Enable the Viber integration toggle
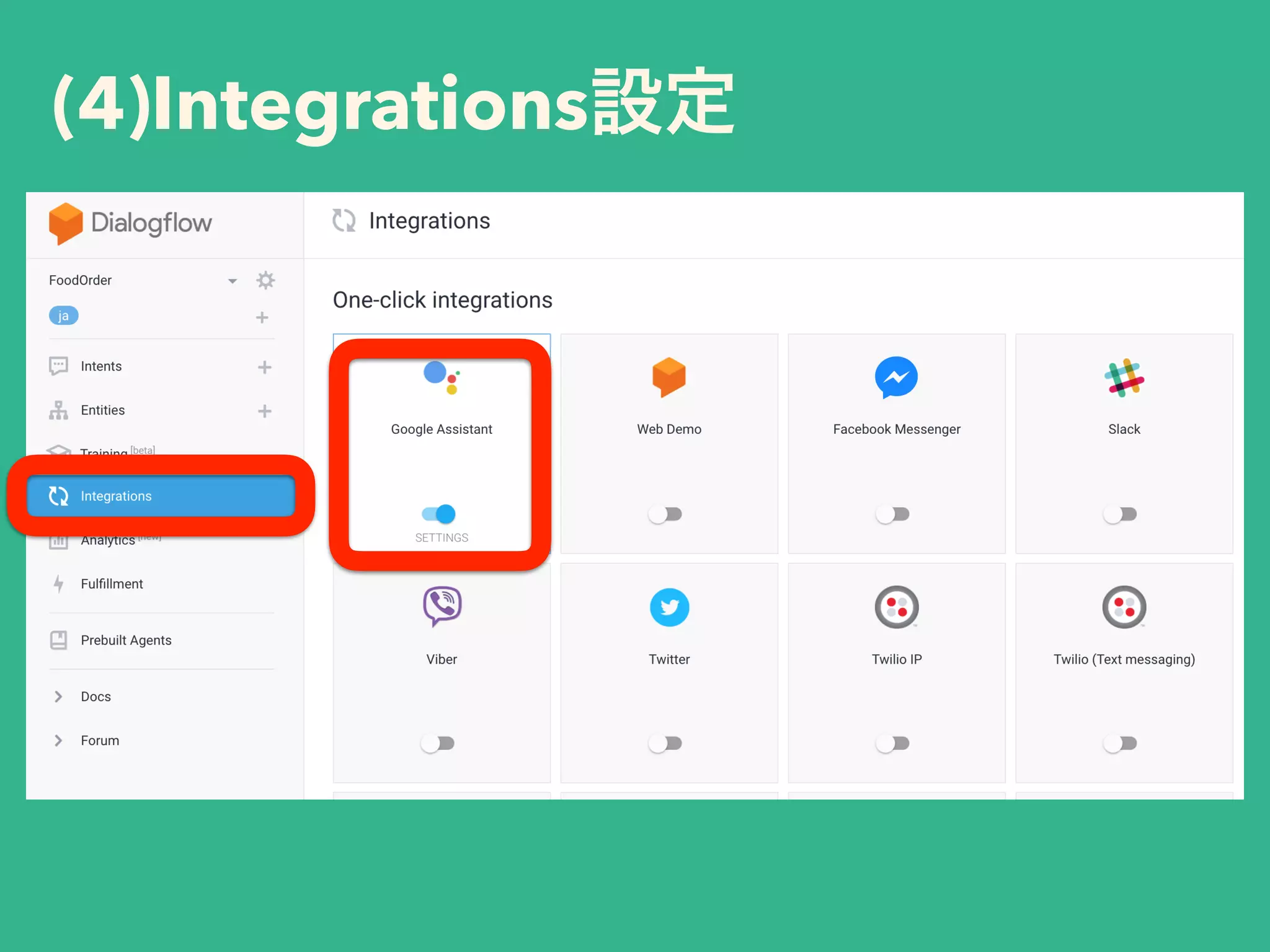This screenshot has width=1270, height=952. pos(438,743)
